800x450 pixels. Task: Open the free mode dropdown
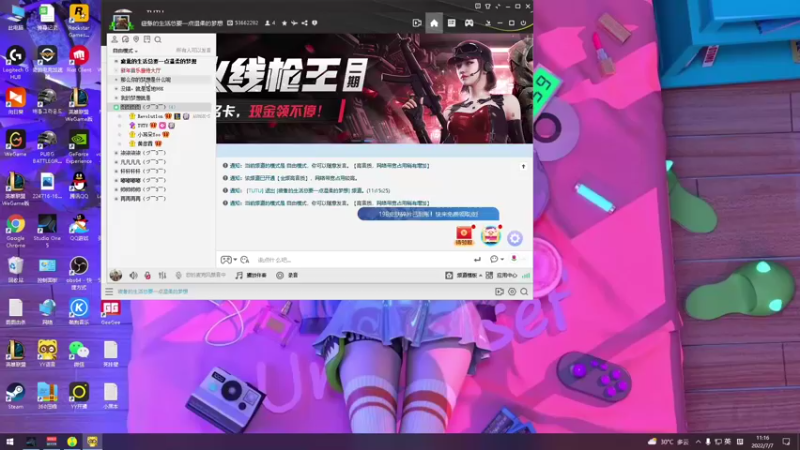(125, 51)
